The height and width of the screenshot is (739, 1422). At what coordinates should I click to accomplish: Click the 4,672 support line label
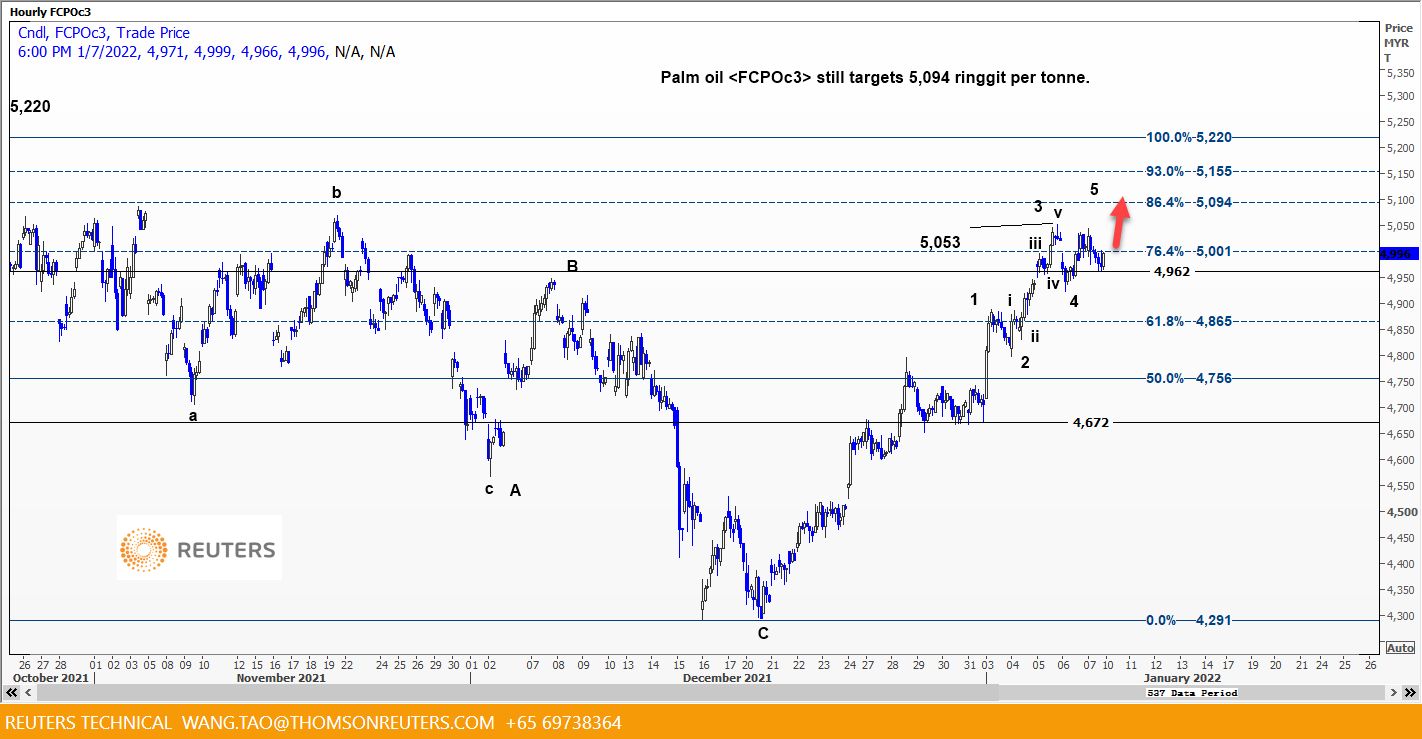pyautogui.click(x=1091, y=423)
